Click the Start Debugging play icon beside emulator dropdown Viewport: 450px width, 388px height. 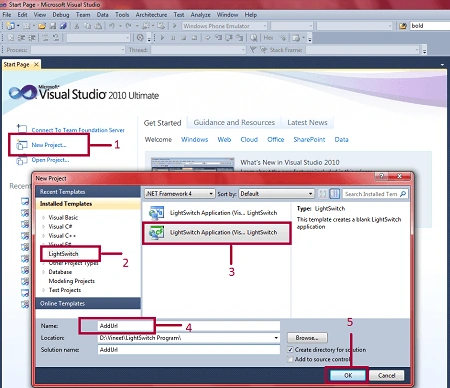[175, 26]
